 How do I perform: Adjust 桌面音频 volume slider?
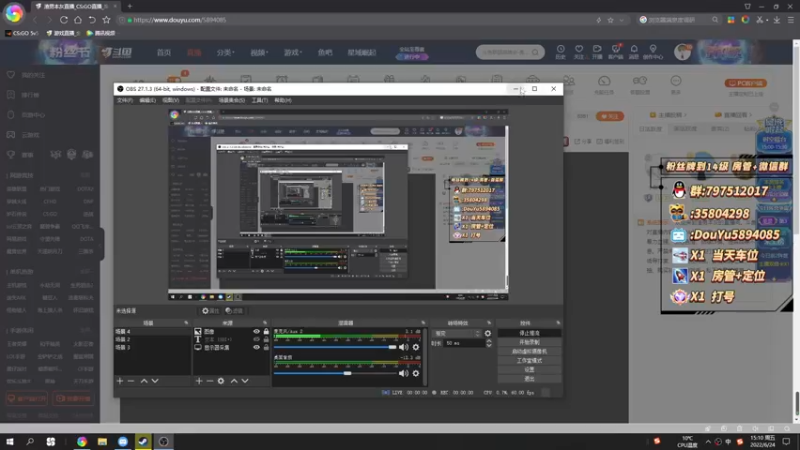coord(335,373)
